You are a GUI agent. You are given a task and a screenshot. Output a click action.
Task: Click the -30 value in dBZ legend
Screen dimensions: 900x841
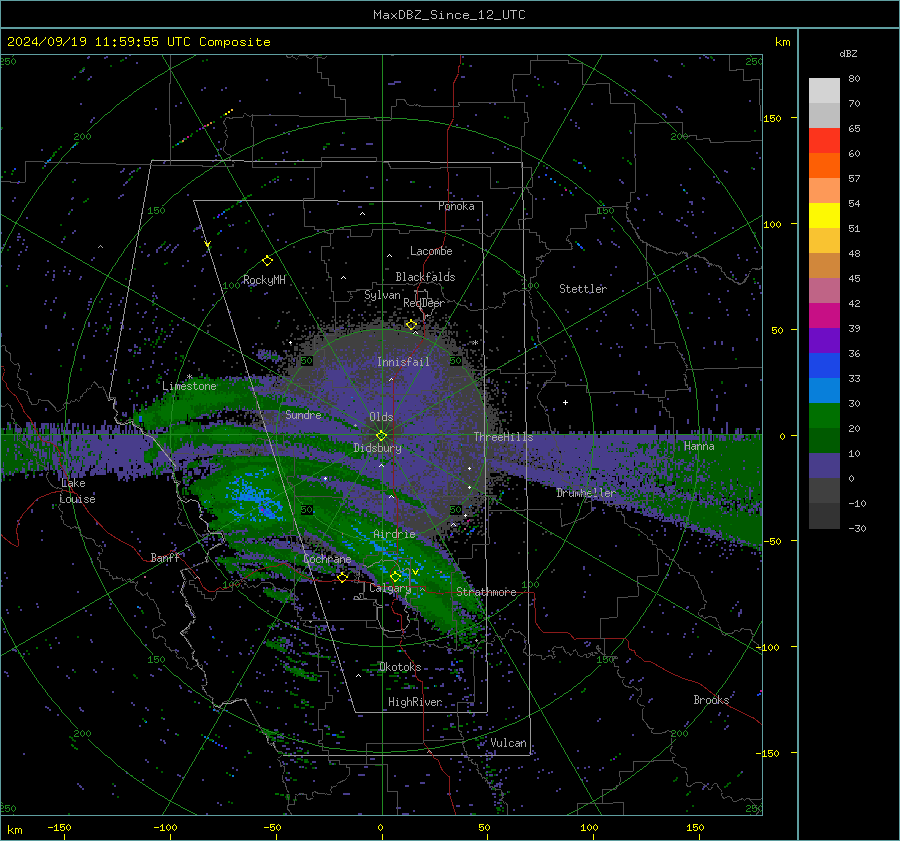(x=858, y=529)
